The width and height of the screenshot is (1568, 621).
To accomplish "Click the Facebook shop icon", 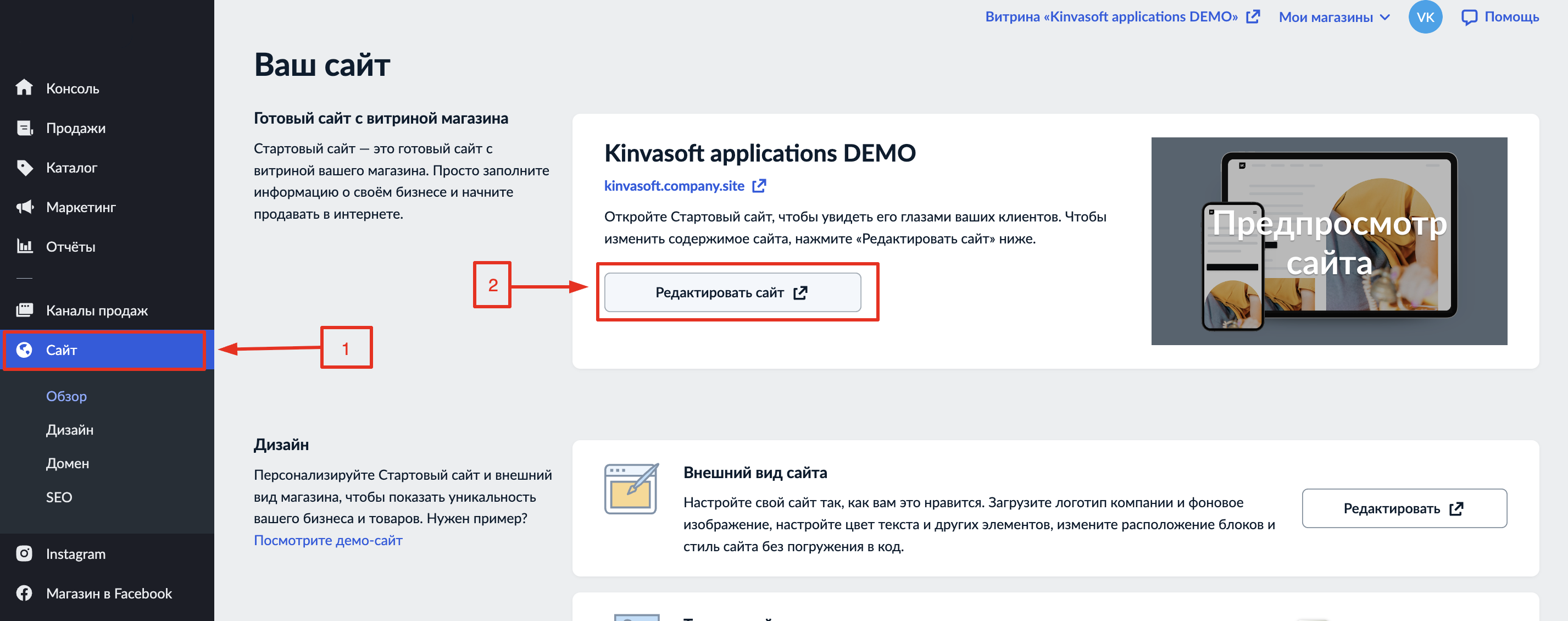I will (x=24, y=593).
